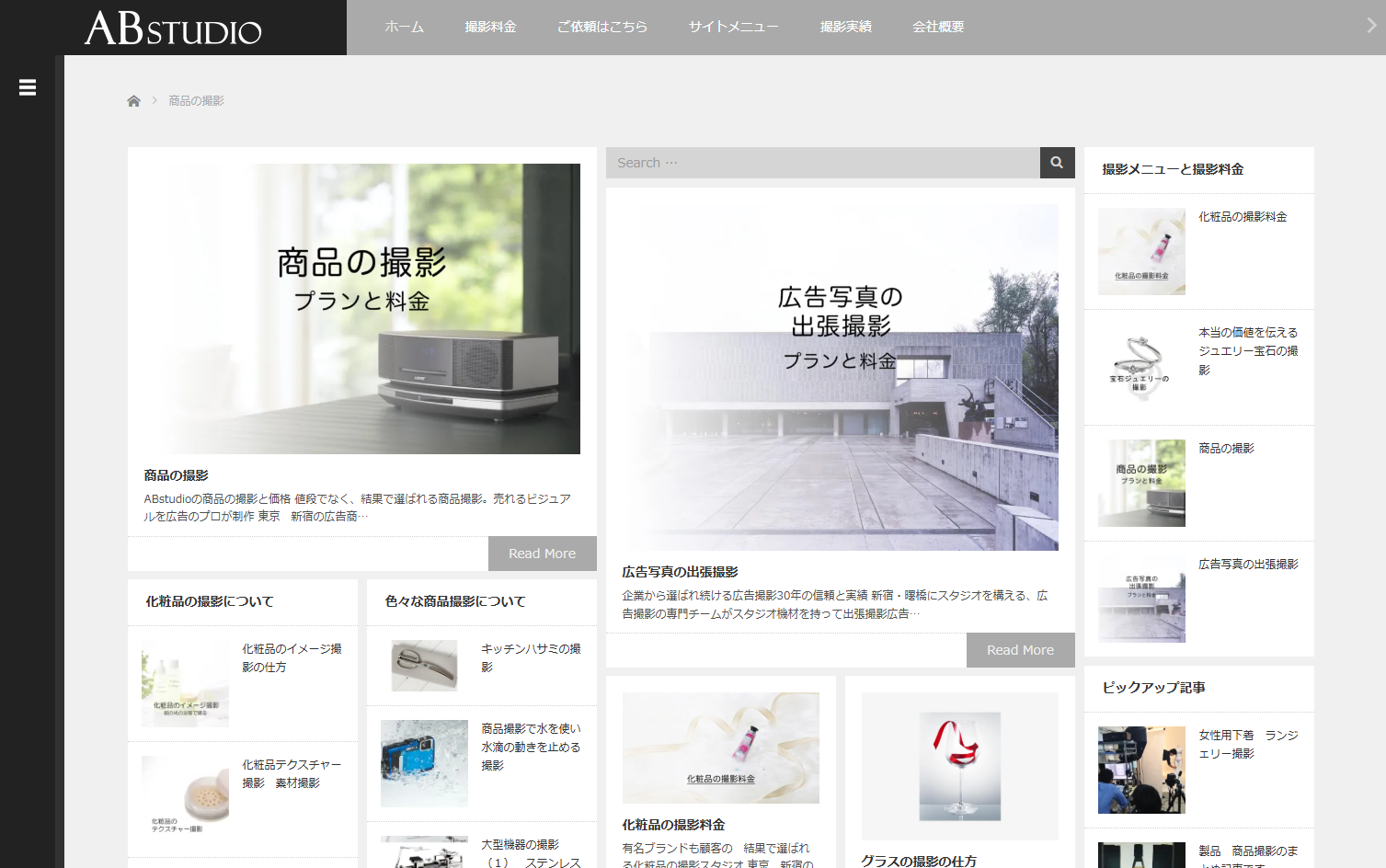Click Read More under 広告写真の出張撮影
The height and width of the screenshot is (868, 1386).
1020,649
